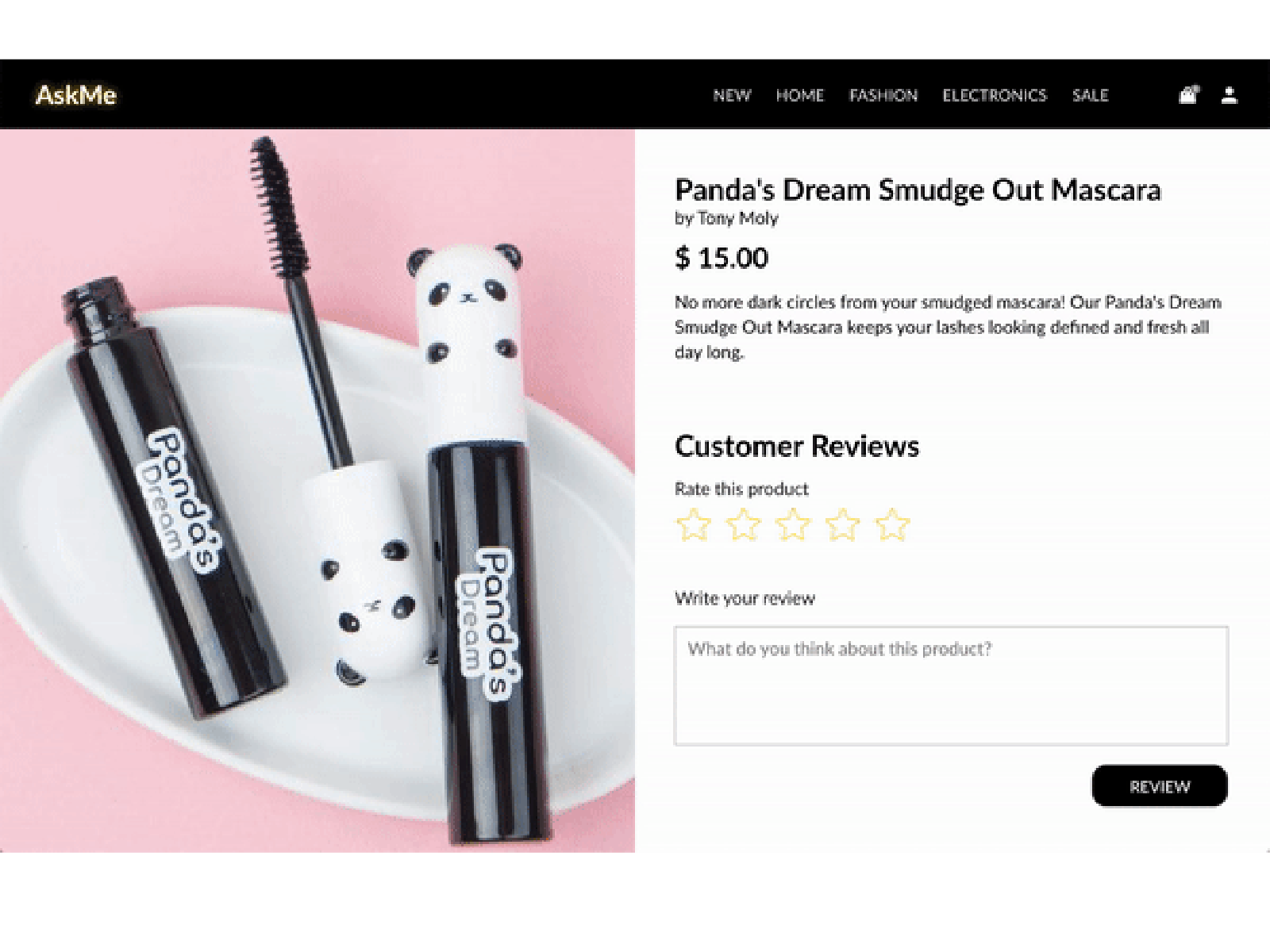Open the HOME navigation item
This screenshot has height=952, width=1270.
(x=799, y=95)
